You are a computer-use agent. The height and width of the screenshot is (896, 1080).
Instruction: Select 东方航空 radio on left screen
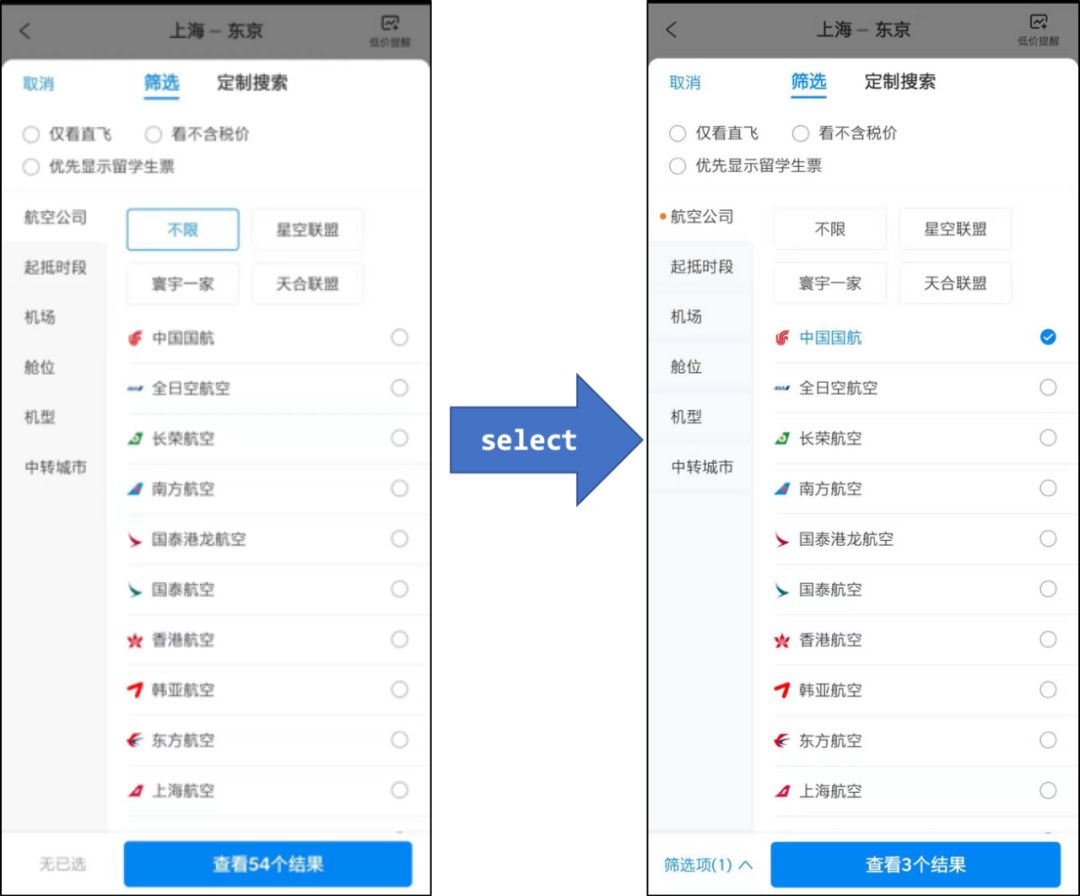399,740
